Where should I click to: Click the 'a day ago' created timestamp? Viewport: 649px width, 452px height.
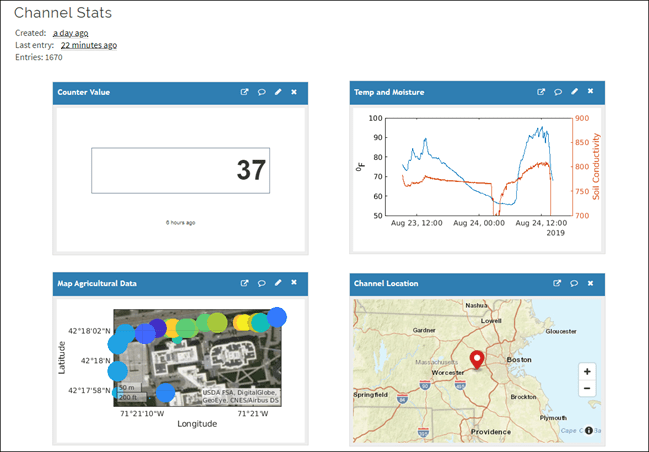[x=70, y=33]
